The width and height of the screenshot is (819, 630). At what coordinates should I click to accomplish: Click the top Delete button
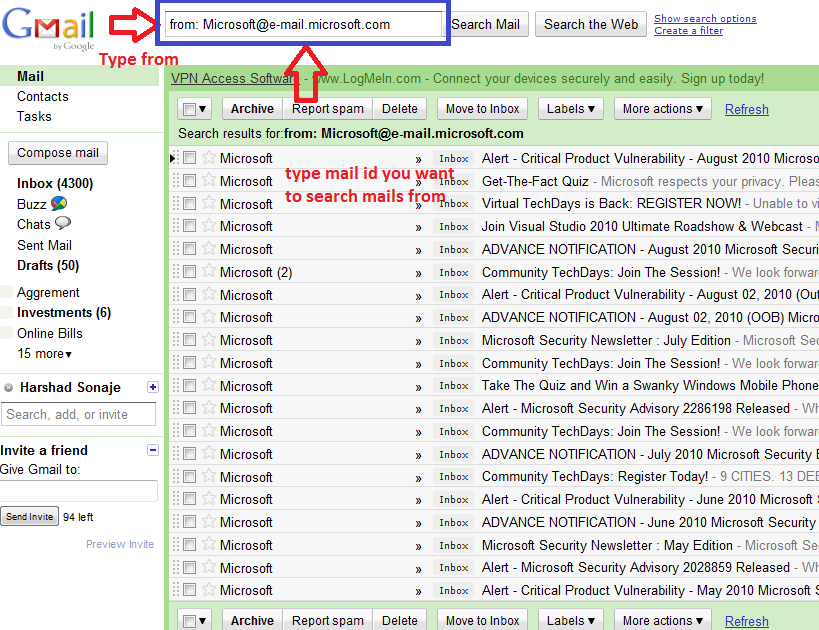[400, 109]
